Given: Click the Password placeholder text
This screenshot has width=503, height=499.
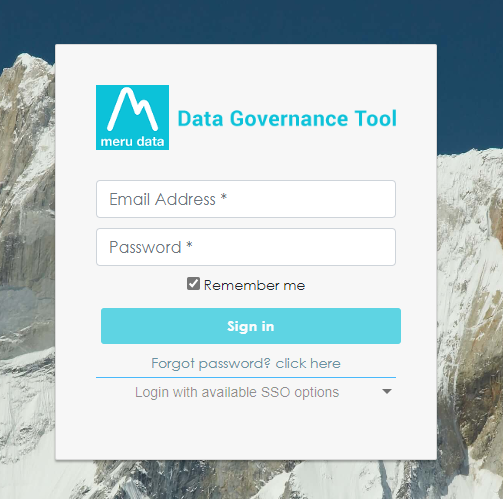Looking at the screenshot, I should pyautogui.click(x=145, y=247).
